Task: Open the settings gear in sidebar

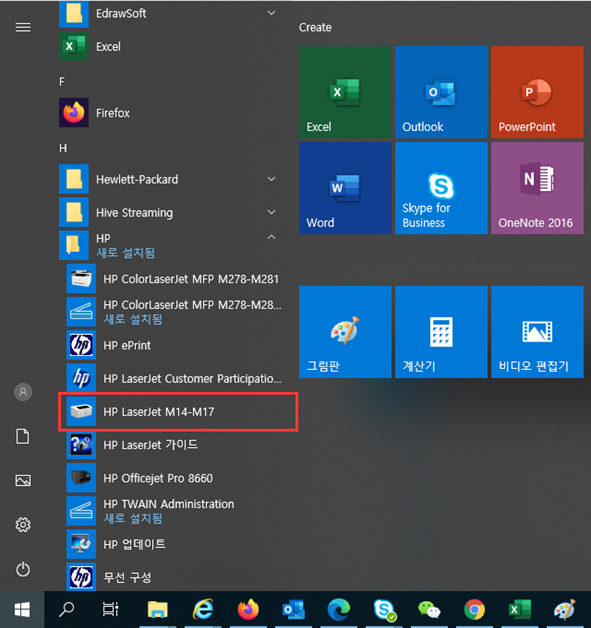Action: (23, 525)
